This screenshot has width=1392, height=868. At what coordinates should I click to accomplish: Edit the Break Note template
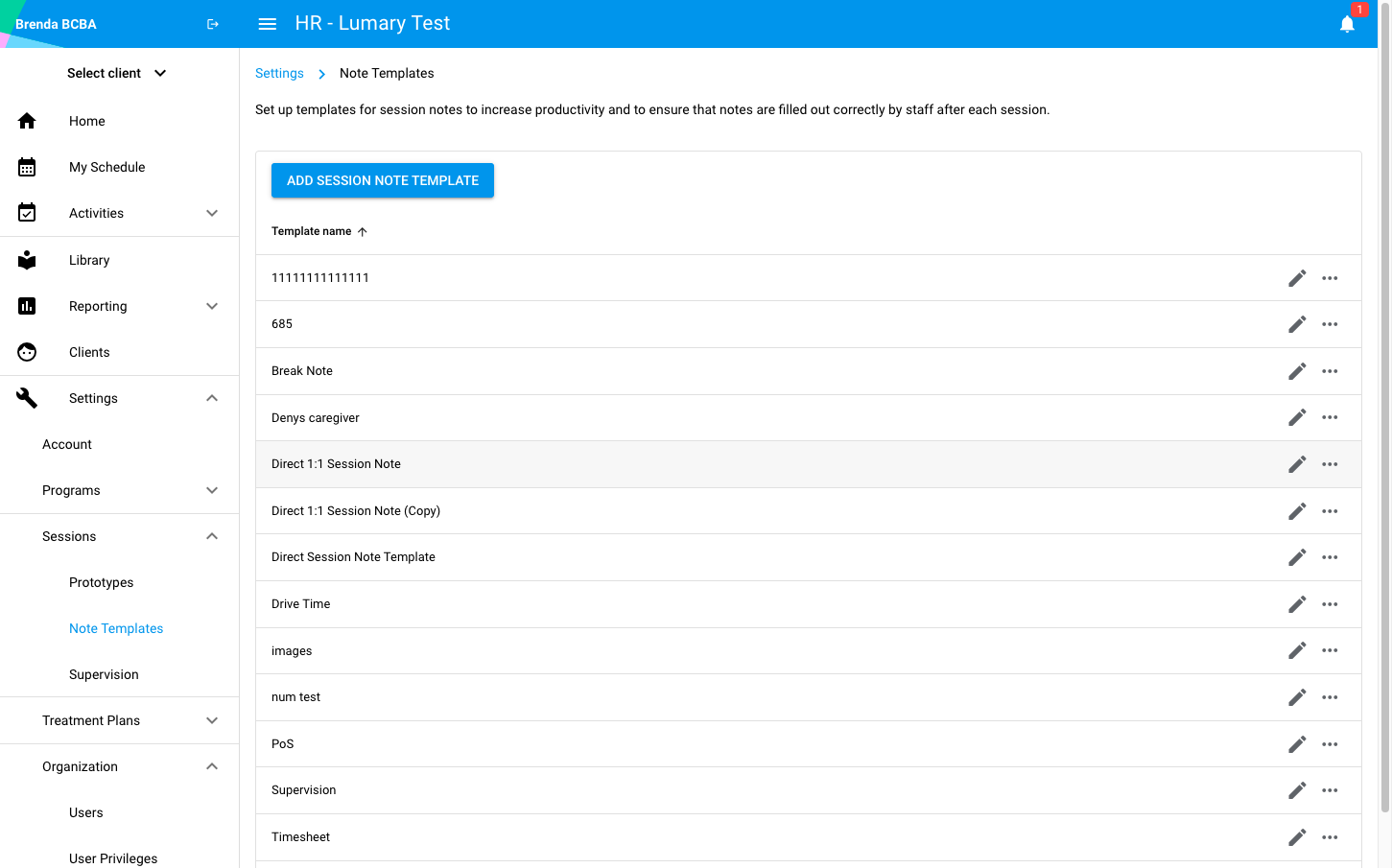coord(1297,371)
